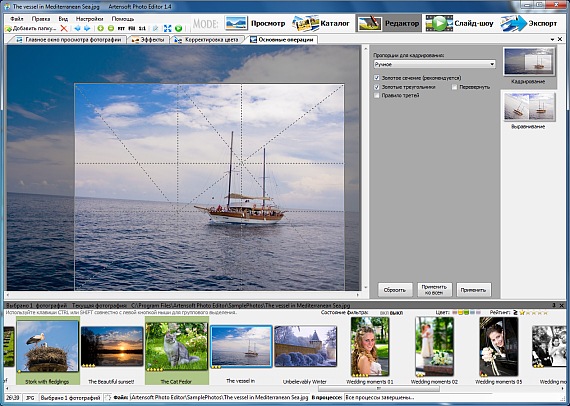Pick the yellow color label swatch

click(460, 312)
